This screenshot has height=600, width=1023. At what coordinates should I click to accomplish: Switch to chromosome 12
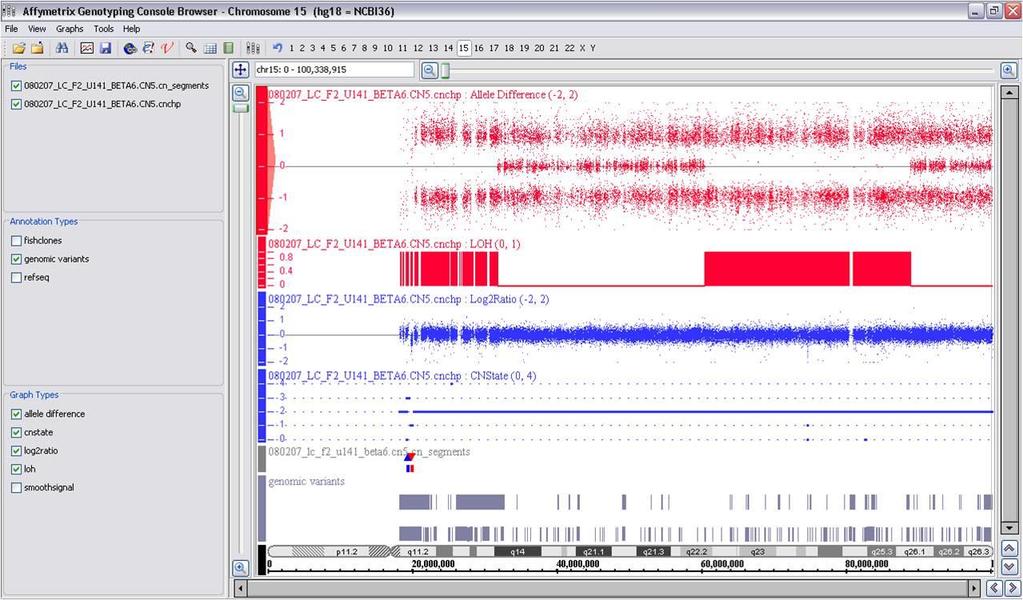[x=418, y=48]
